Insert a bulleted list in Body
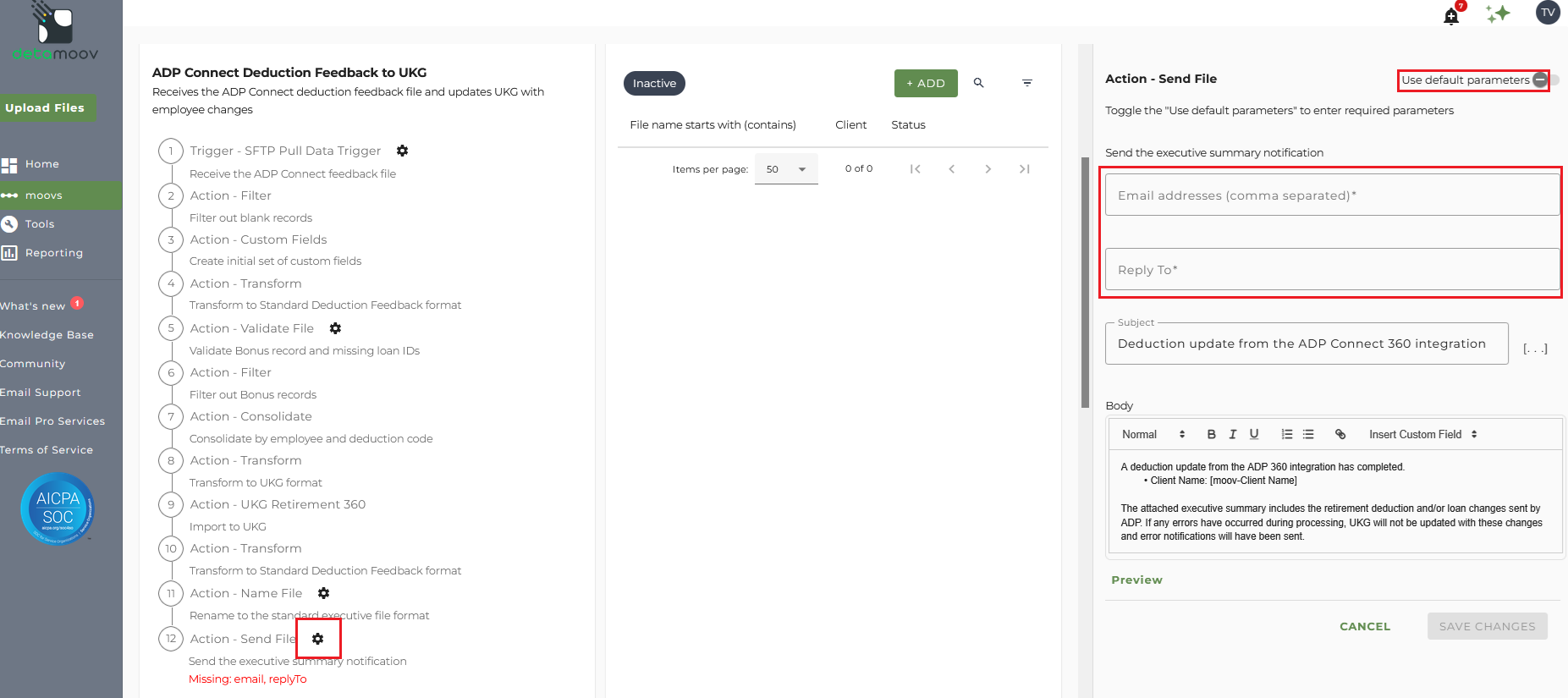The height and width of the screenshot is (698, 1568). [1308, 434]
